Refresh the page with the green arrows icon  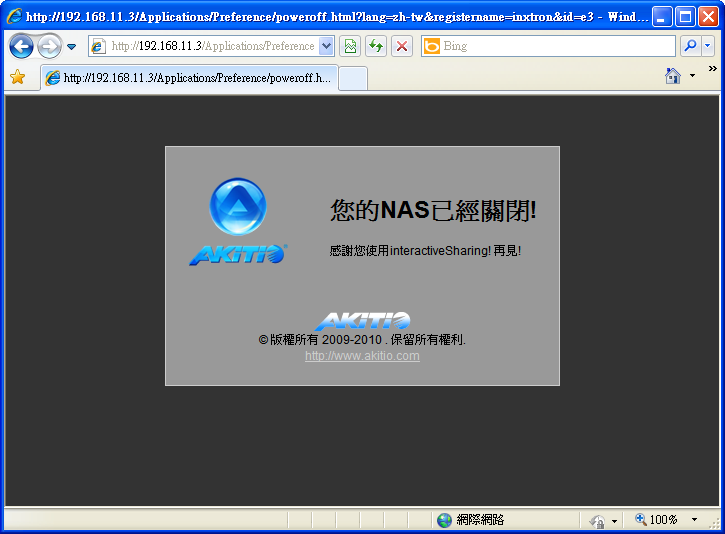click(x=376, y=46)
